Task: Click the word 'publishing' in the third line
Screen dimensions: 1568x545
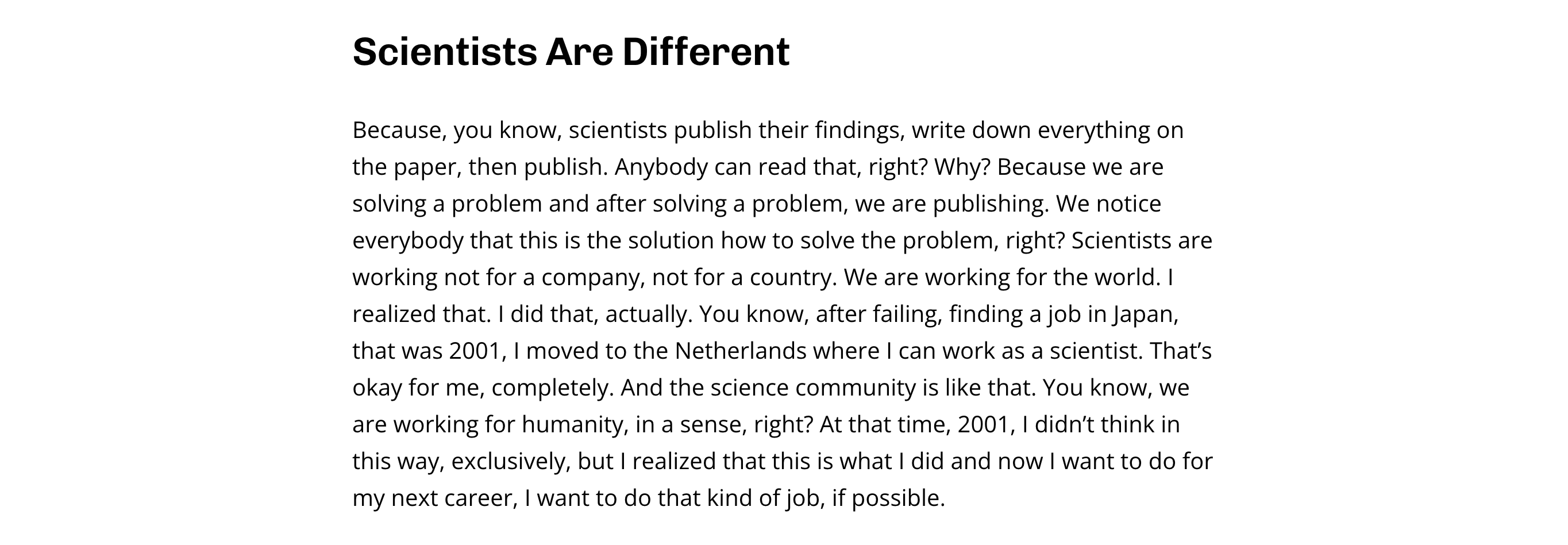Action: tap(988, 204)
